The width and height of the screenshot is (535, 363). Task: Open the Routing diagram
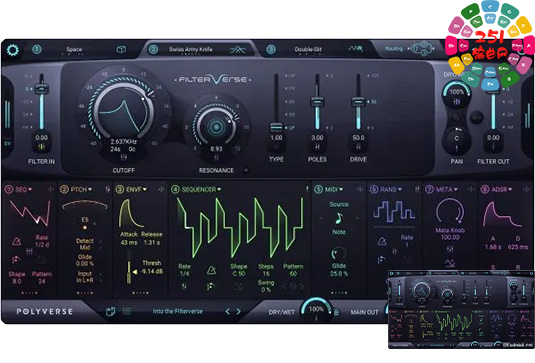pyautogui.click(x=422, y=49)
